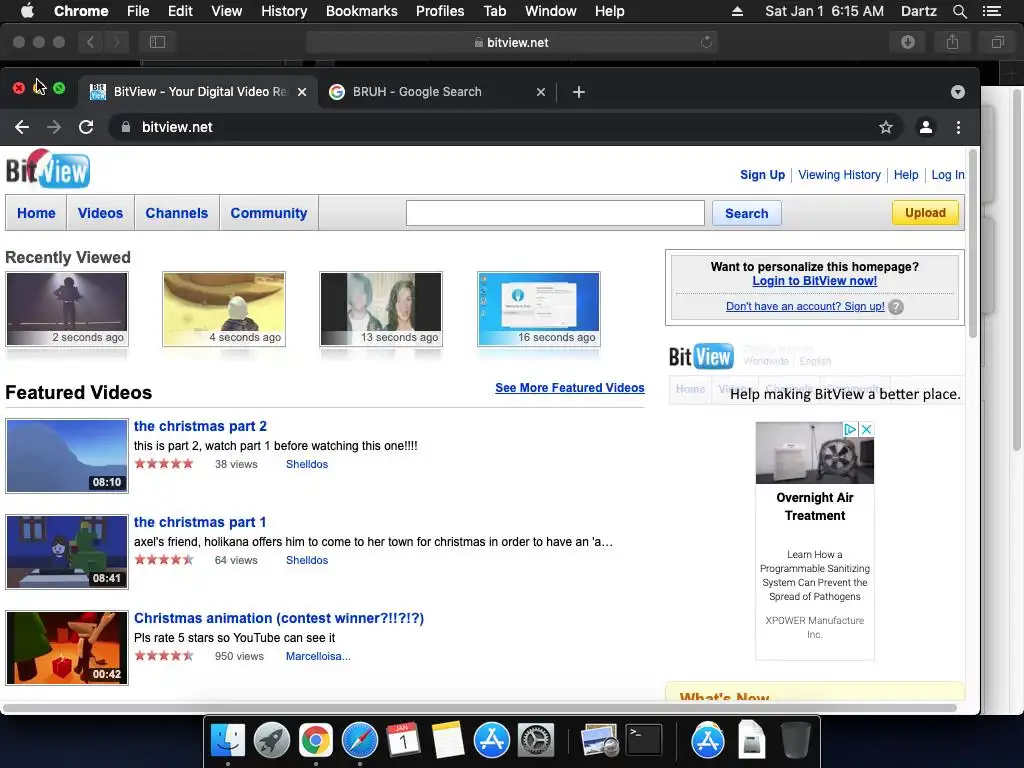Open the AdChoices info icon
1024x768 pixels.
(850, 429)
